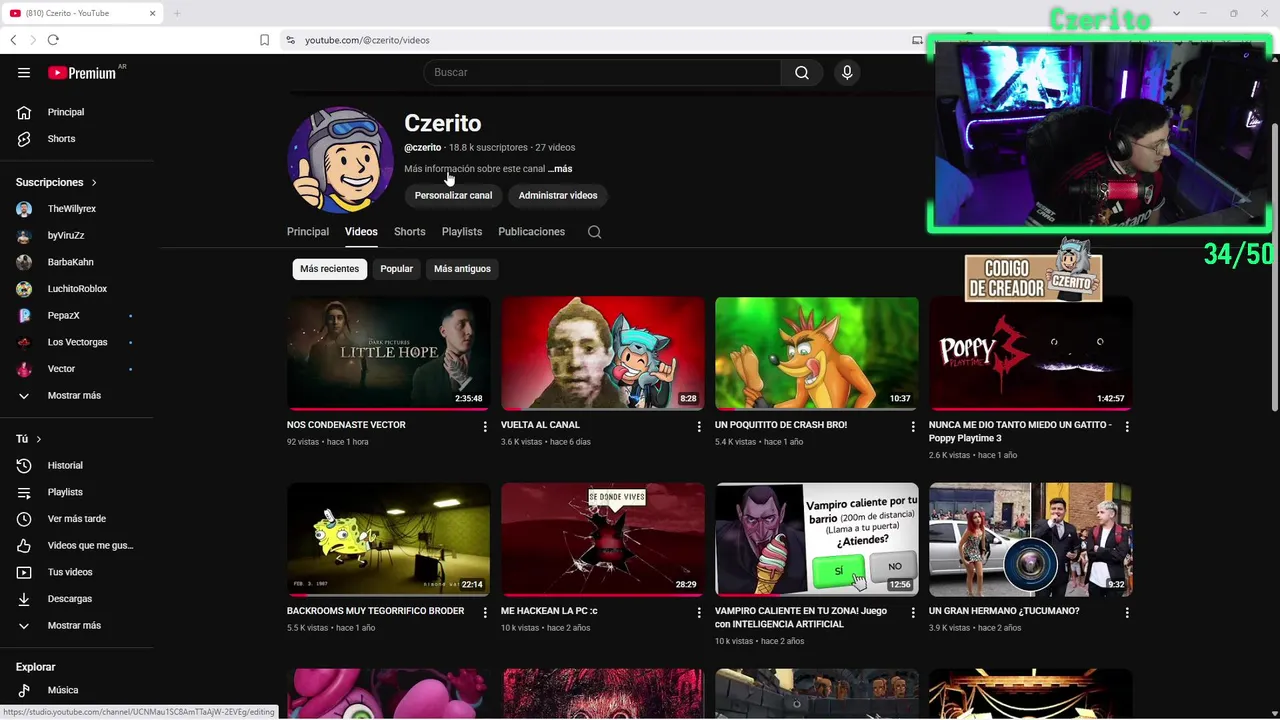Open the hamburger guide menu
The height and width of the screenshot is (720, 1280).
24,72
